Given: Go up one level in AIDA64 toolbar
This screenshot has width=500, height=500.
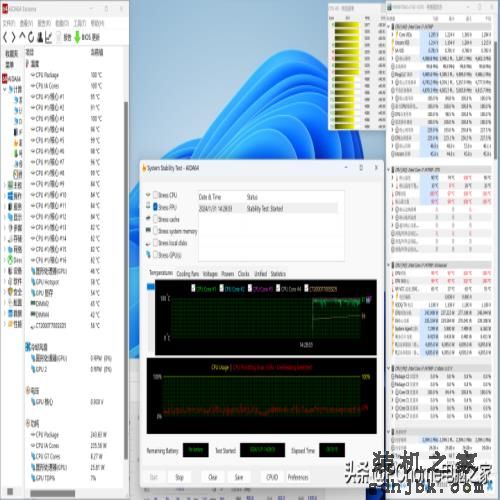Looking at the screenshot, I should [22, 37].
